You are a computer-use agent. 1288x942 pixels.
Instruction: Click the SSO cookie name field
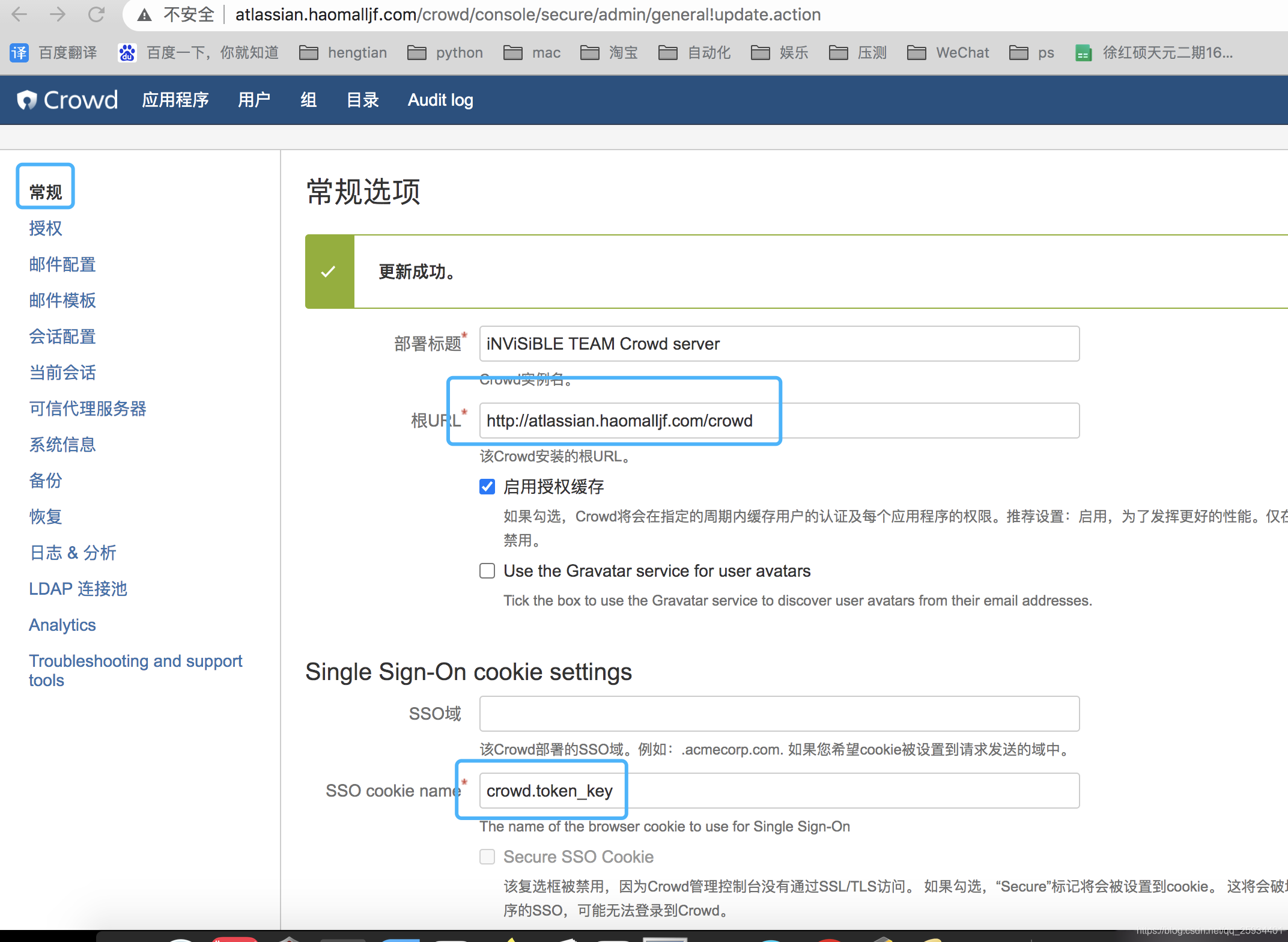(x=779, y=791)
